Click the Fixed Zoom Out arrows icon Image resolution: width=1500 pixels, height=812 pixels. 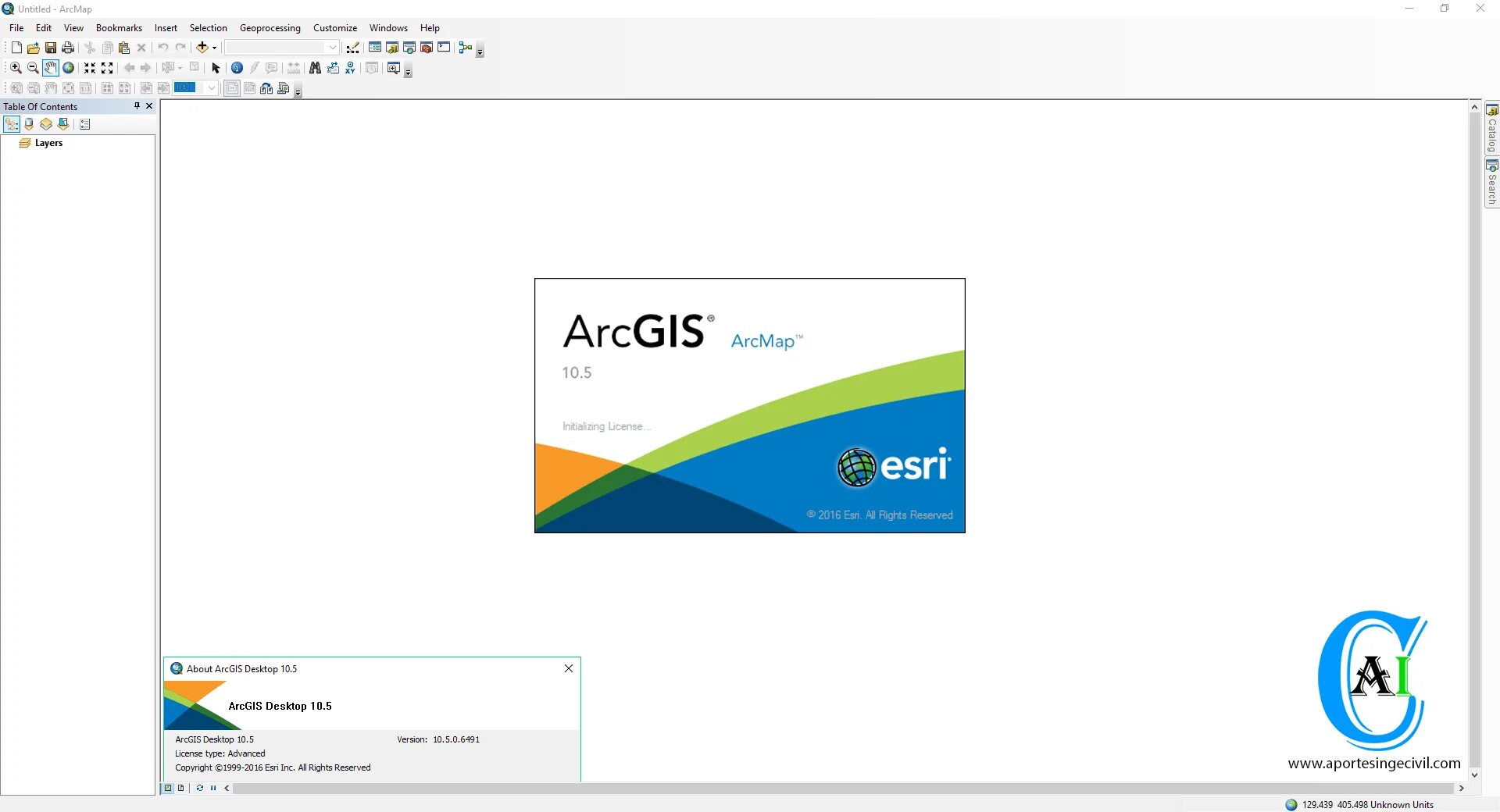point(107,68)
